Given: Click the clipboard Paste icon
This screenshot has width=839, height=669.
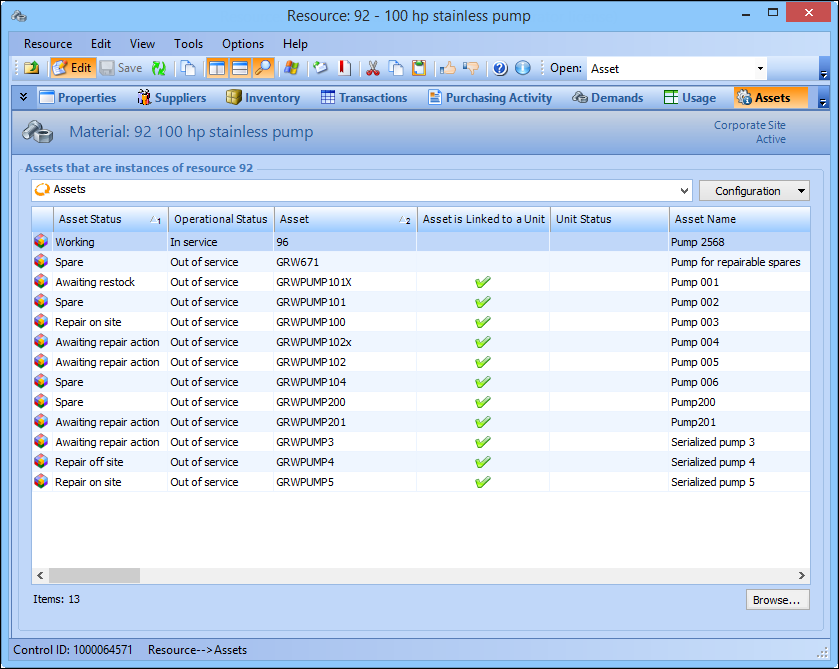Looking at the screenshot, I should [420, 68].
